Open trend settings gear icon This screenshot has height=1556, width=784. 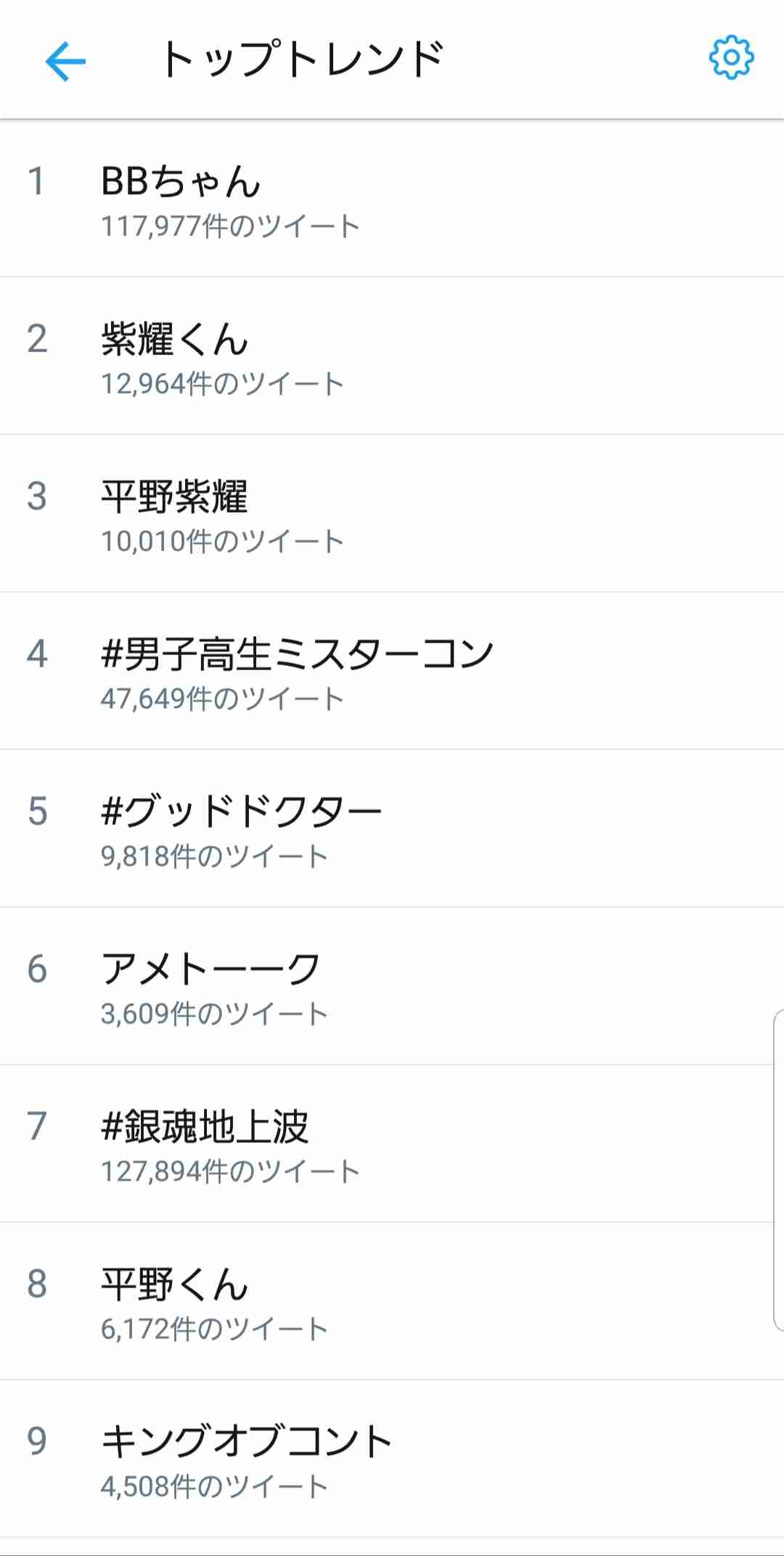click(x=731, y=57)
